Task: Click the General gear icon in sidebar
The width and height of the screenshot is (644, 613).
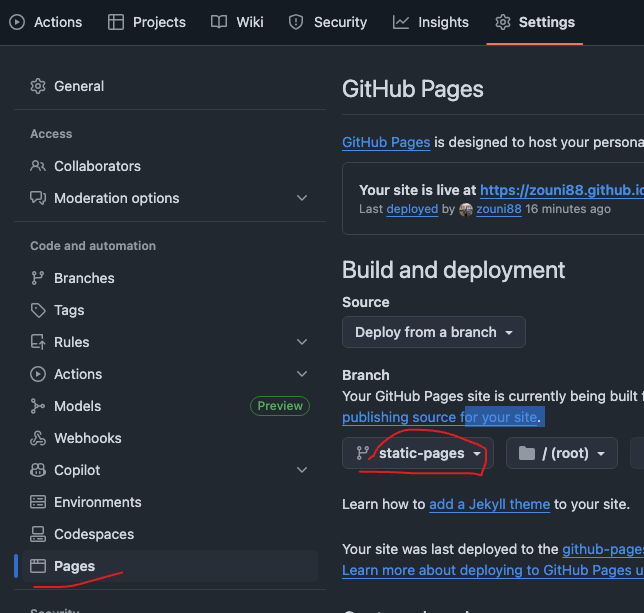Action: pos(38,86)
